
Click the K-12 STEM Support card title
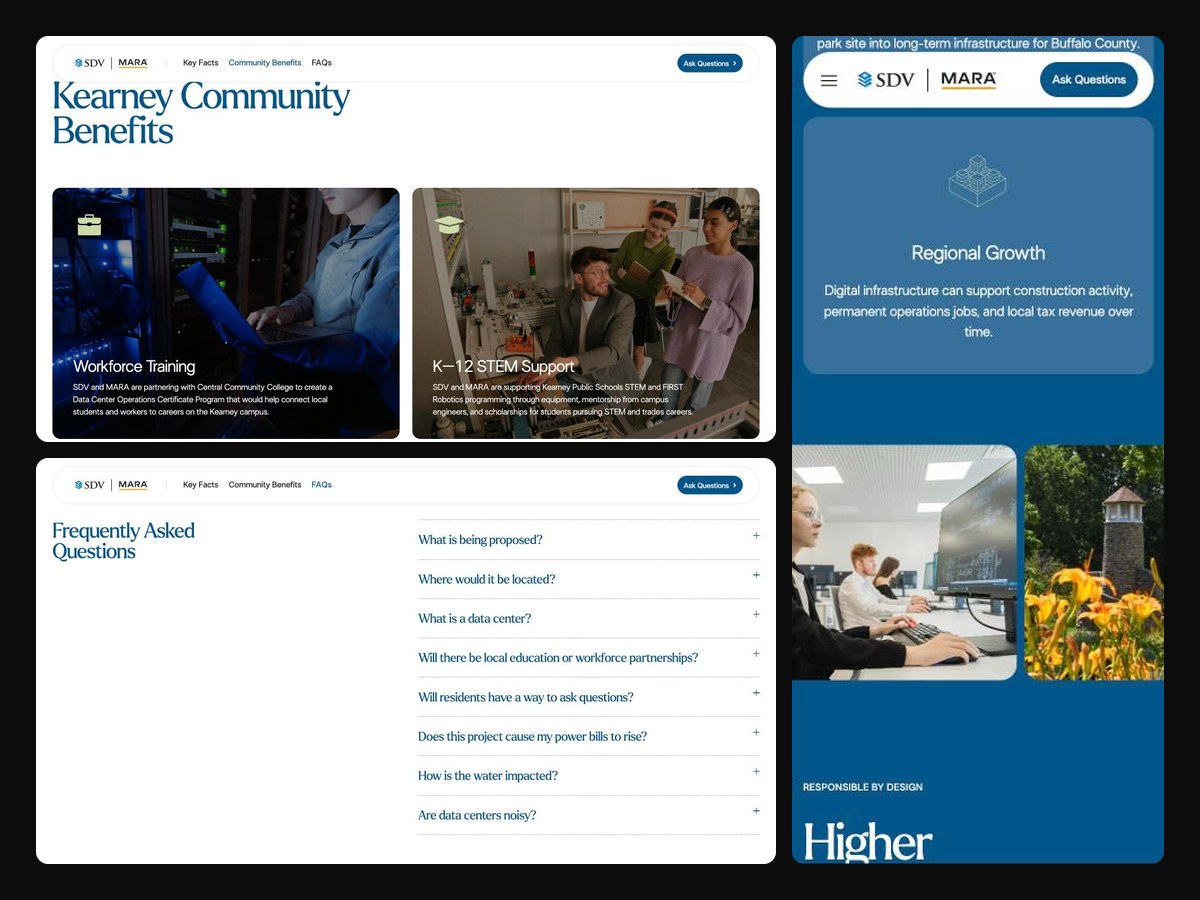pos(503,367)
